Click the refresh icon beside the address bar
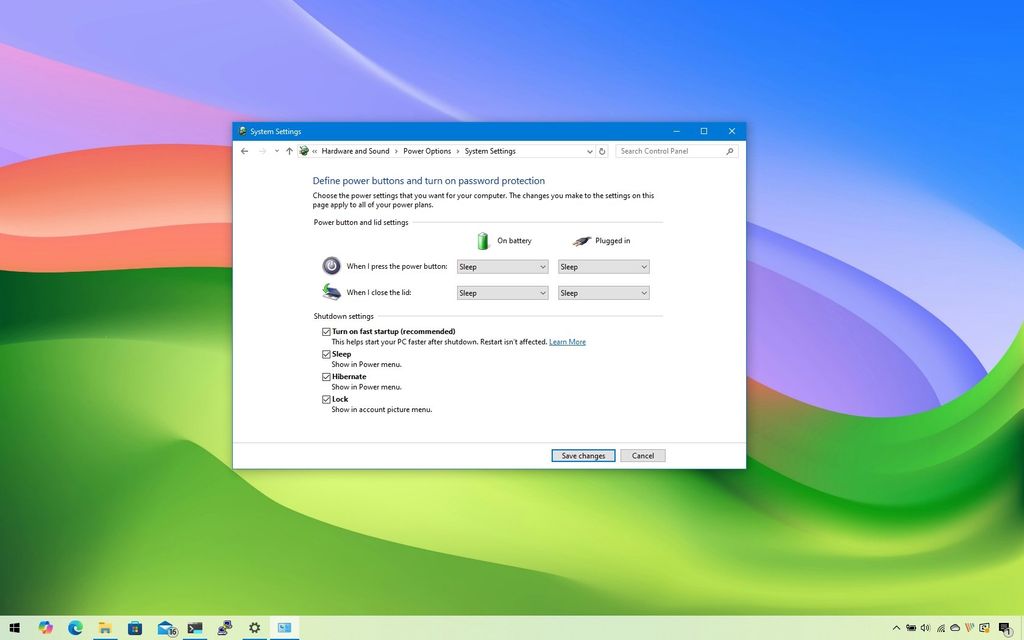This screenshot has width=1024, height=640. coord(602,151)
